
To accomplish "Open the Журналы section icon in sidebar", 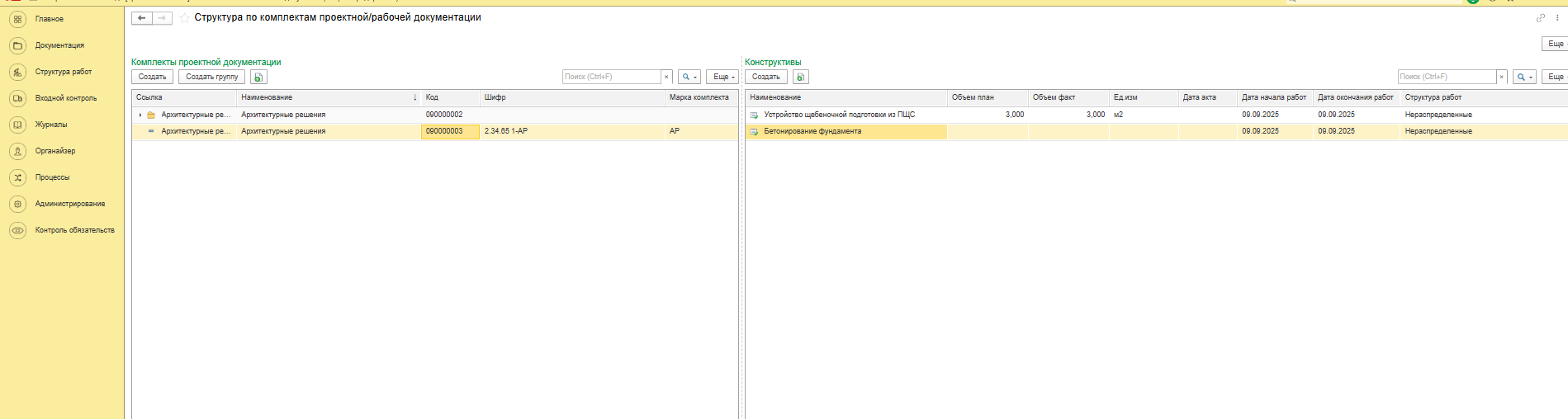I will point(18,125).
